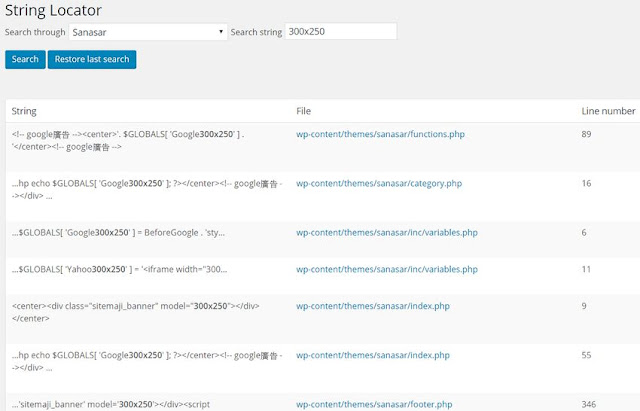Open the functions.php file link
This screenshot has width=640, height=411.
[x=380, y=134]
